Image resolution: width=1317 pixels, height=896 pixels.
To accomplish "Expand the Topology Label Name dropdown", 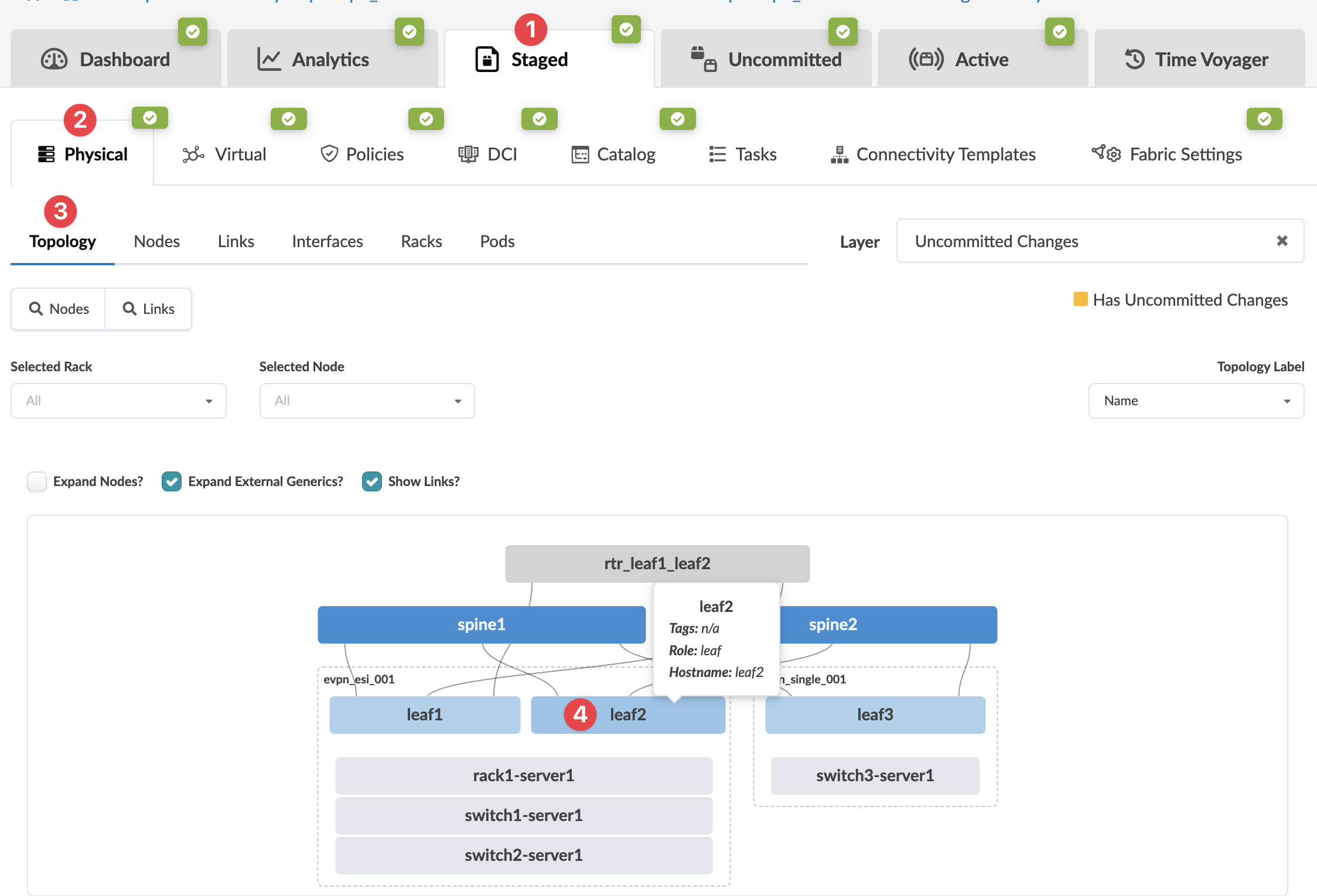I will tap(1196, 401).
